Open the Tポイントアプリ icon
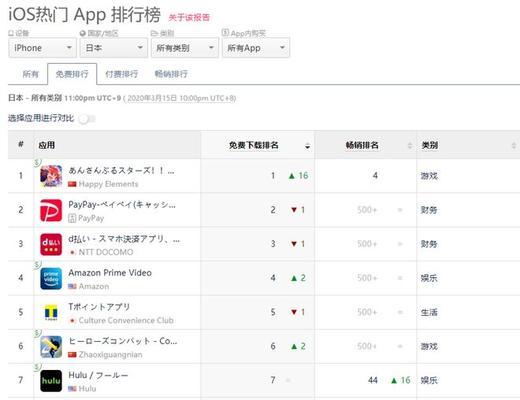The image size is (520, 400). (51, 313)
